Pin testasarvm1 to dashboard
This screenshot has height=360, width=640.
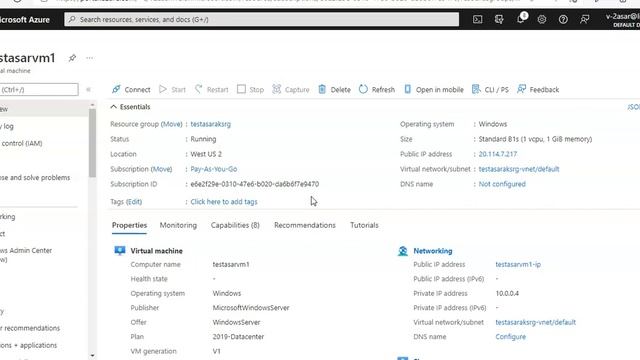pos(72,58)
